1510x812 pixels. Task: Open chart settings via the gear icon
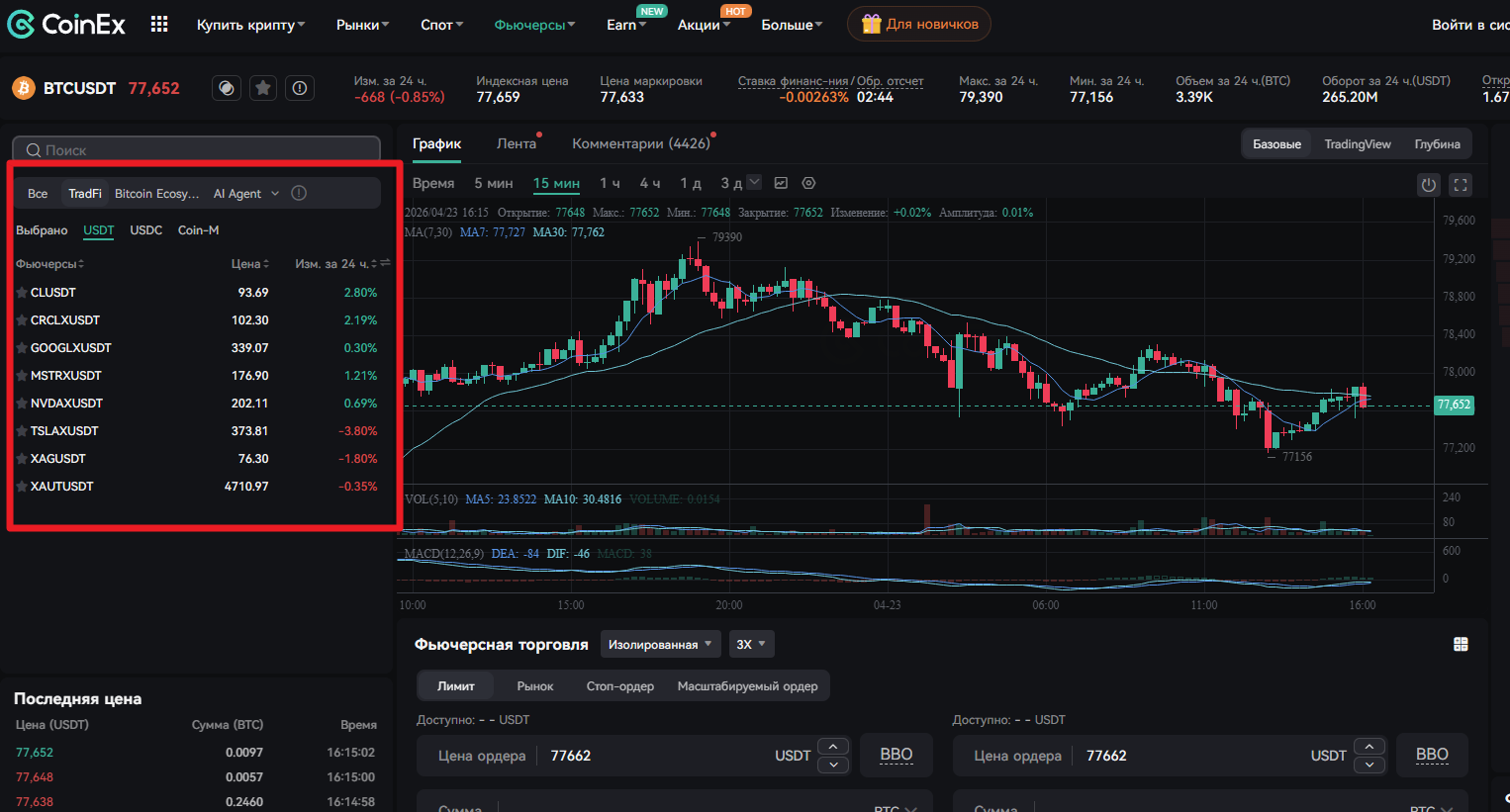click(808, 183)
